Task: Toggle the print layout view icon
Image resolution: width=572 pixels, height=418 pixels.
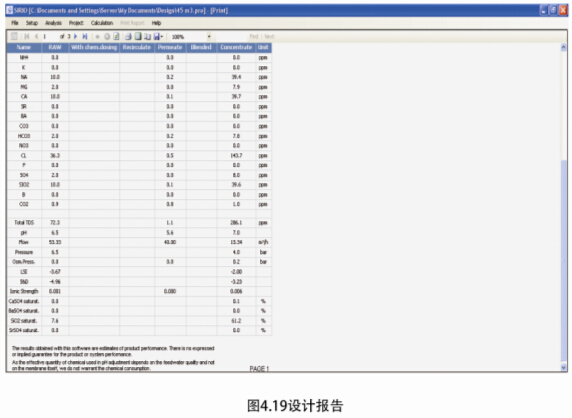Action: point(138,36)
